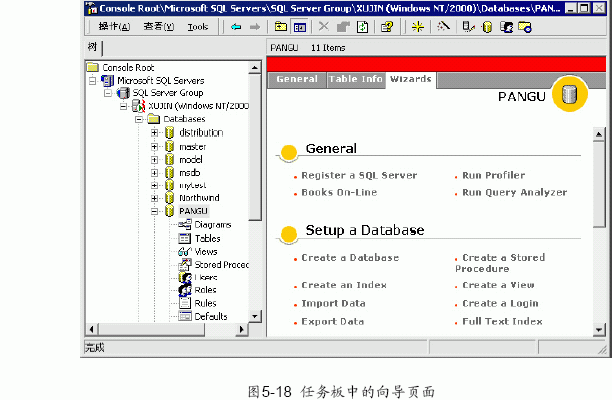Click the Full Text Index link
Screen dimensions: 612x400
pyautogui.click(x=502, y=322)
